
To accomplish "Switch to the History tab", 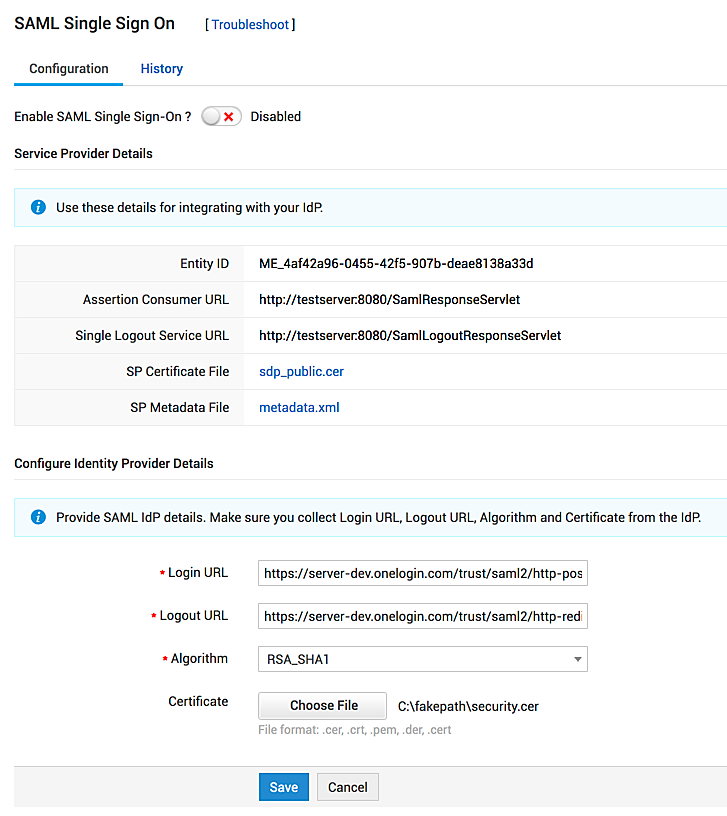I will coord(161,69).
